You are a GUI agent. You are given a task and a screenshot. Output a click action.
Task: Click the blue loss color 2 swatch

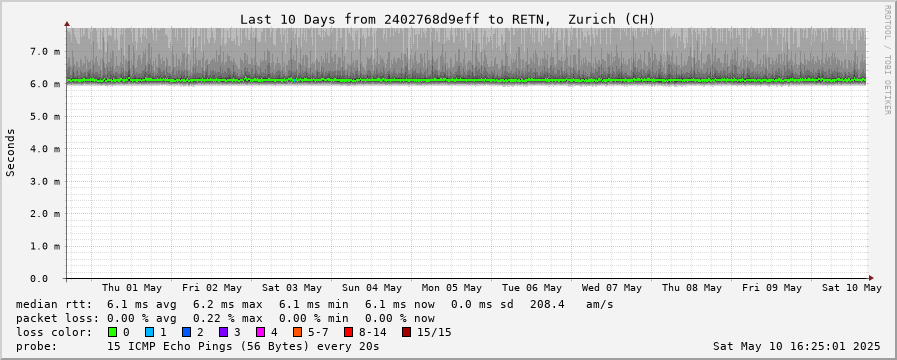[186, 332]
